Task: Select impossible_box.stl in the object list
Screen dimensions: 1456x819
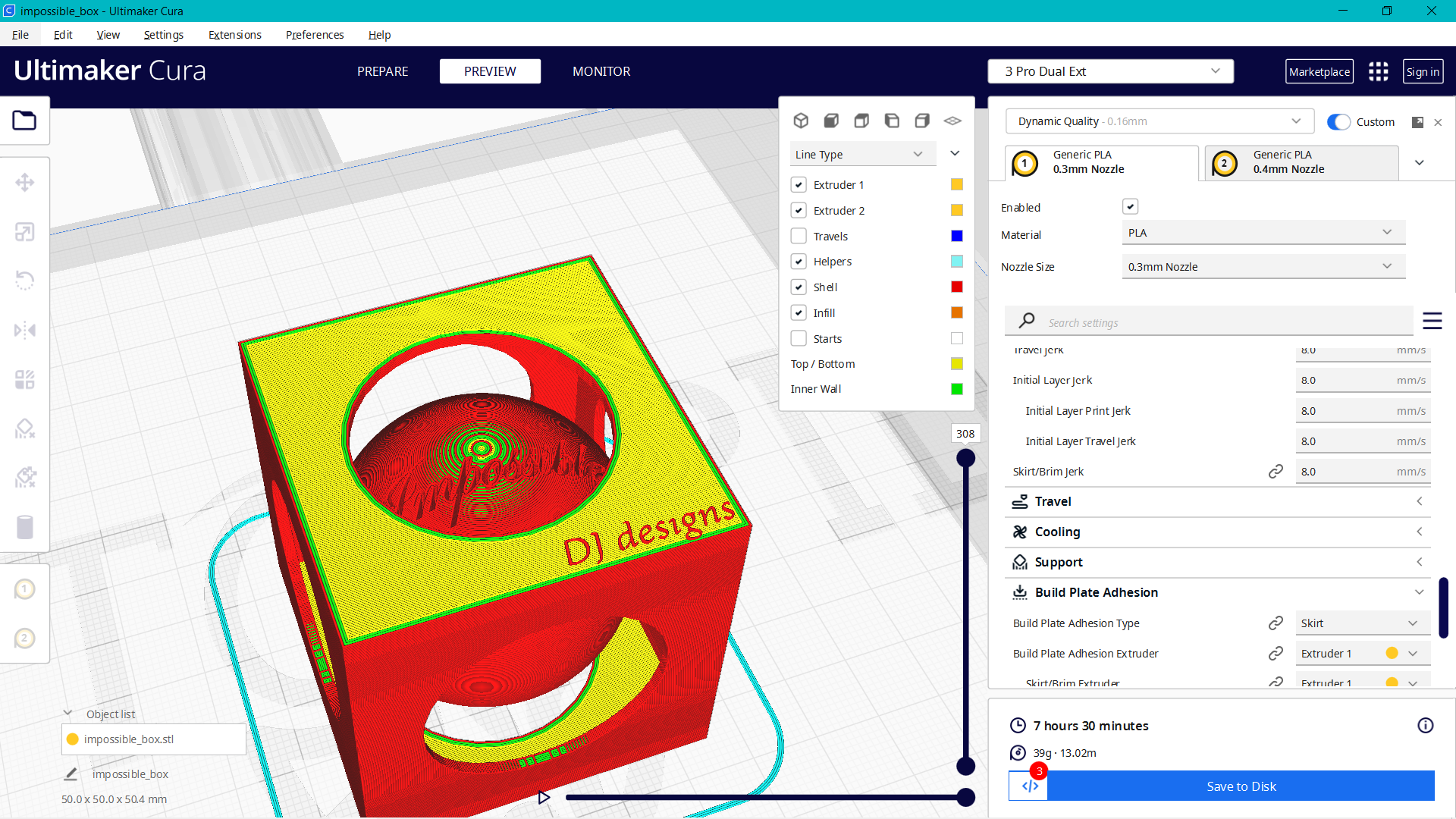Action: click(x=153, y=739)
